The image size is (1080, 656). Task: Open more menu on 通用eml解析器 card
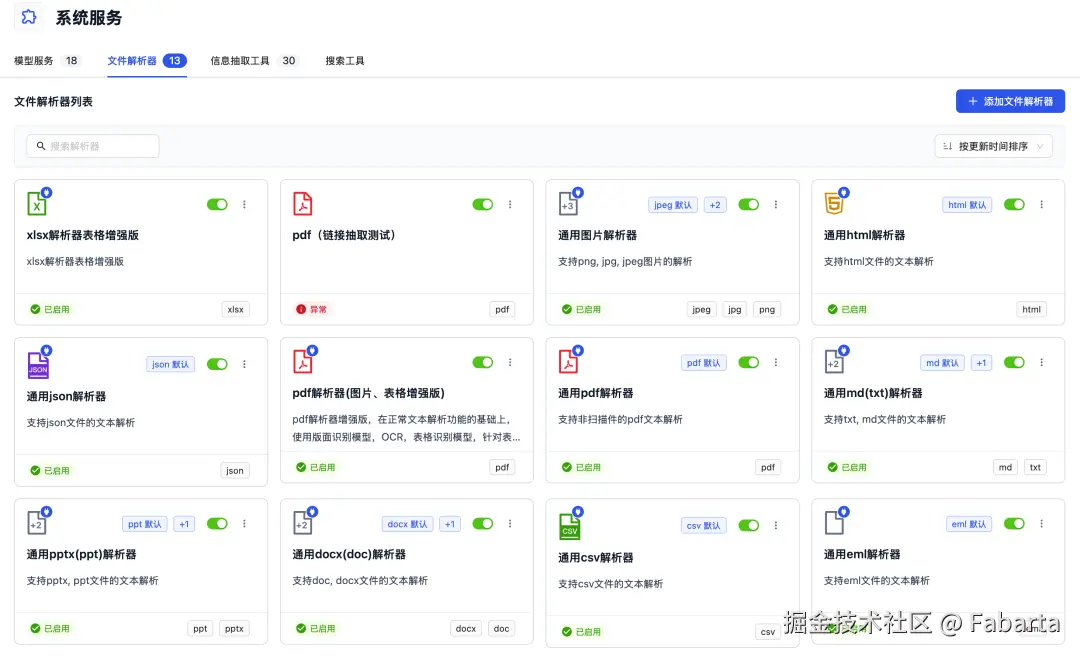pos(1041,524)
